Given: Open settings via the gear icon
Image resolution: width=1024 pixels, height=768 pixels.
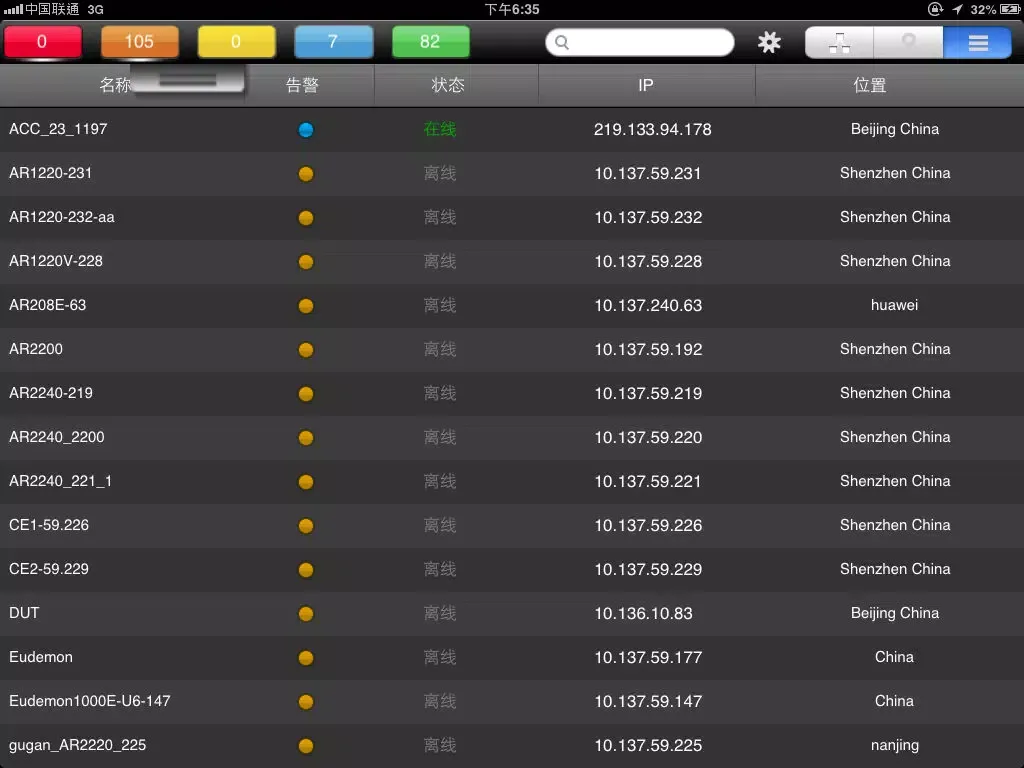Looking at the screenshot, I should tap(769, 42).
